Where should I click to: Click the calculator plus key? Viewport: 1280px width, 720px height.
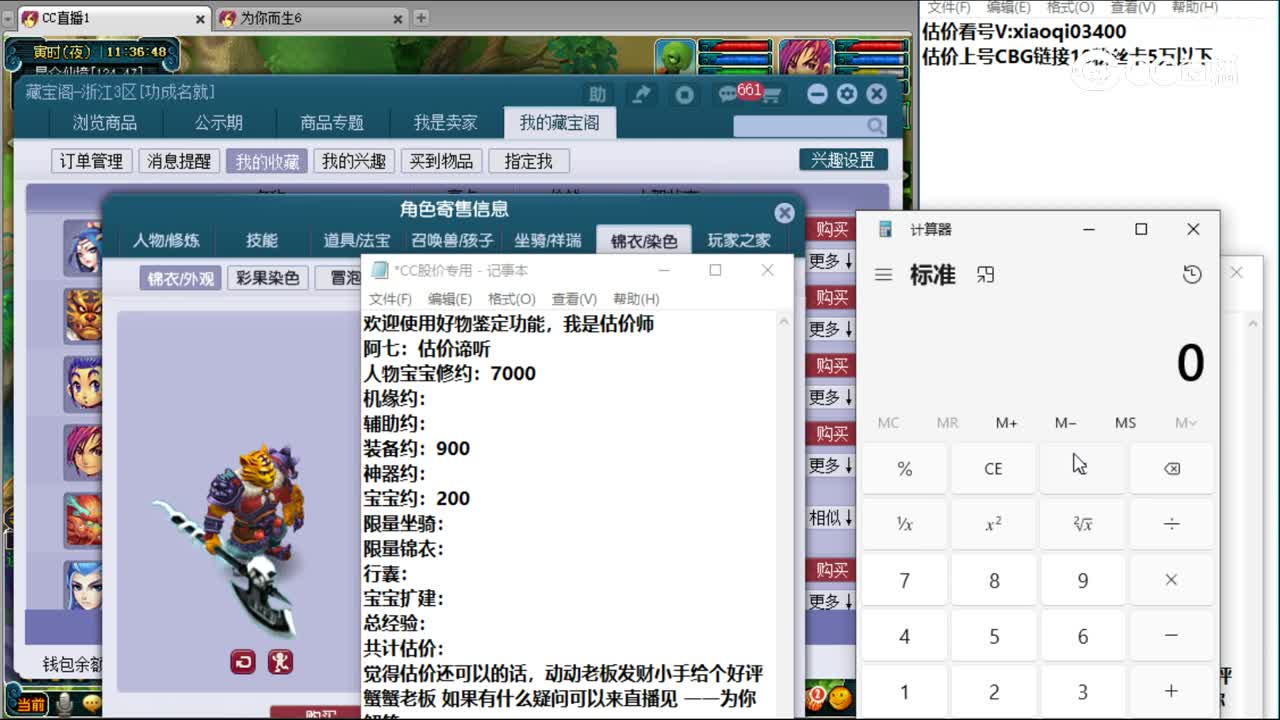[1172, 692]
